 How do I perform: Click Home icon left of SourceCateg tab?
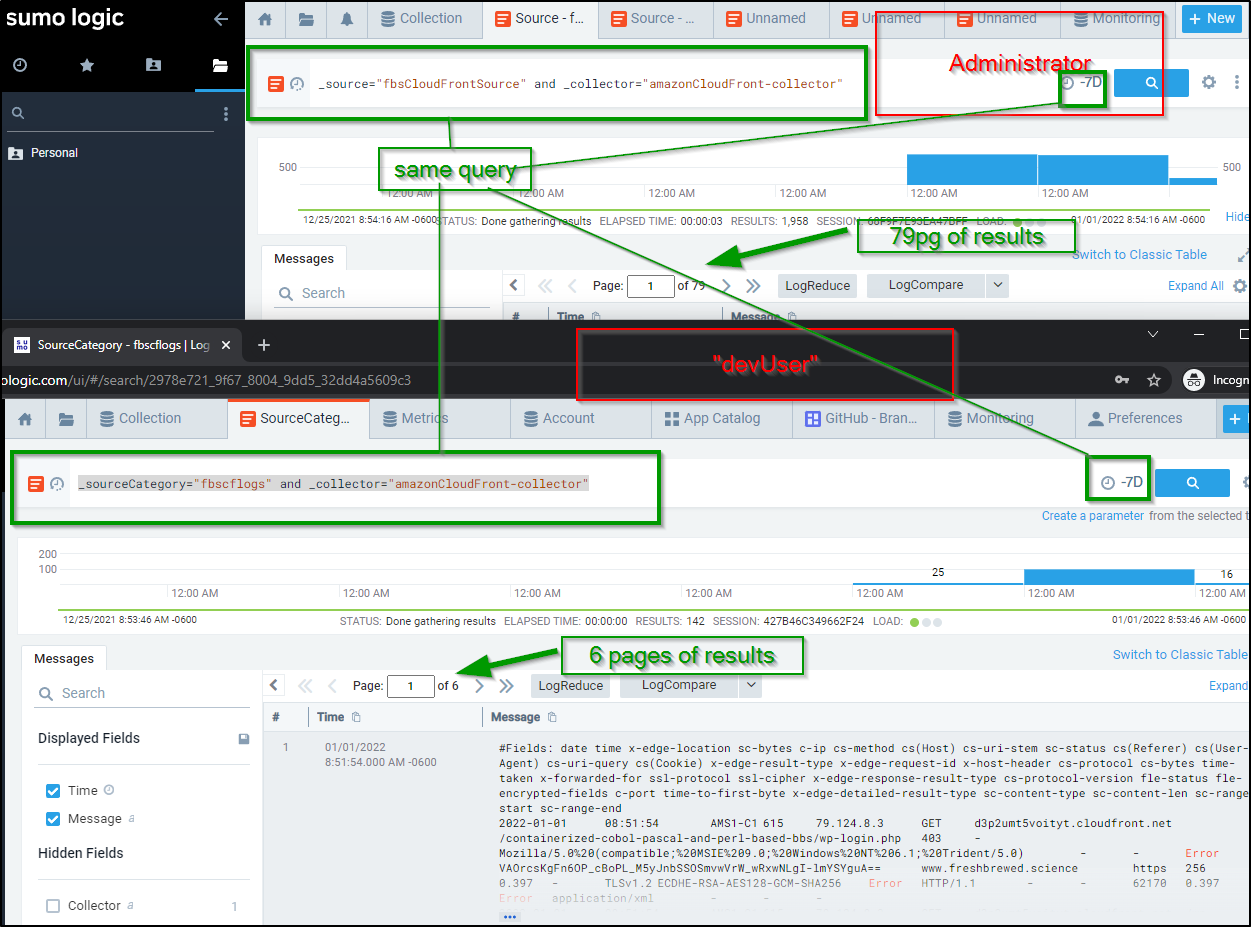click(26, 419)
